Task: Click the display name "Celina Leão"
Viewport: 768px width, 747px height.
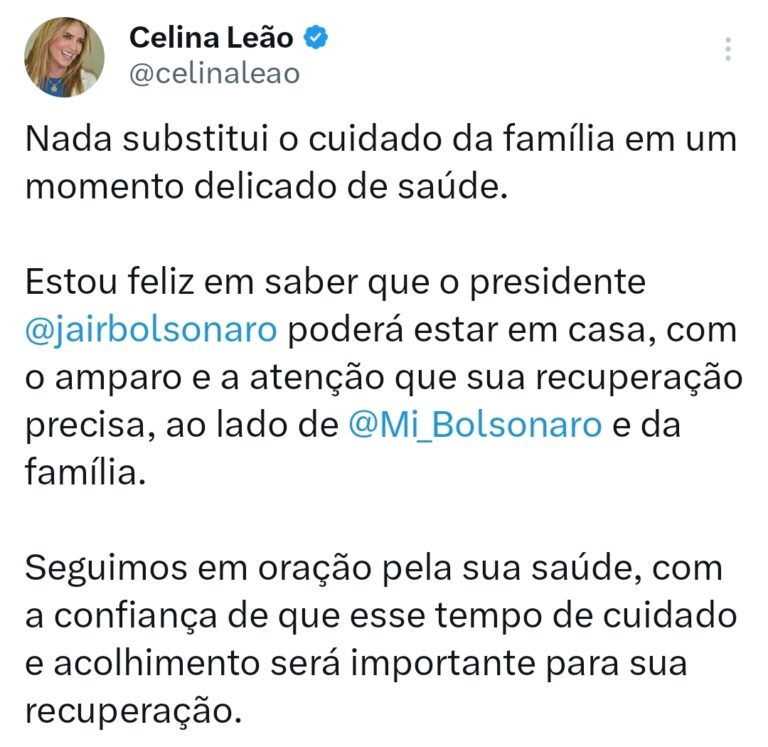Action: 211,39
